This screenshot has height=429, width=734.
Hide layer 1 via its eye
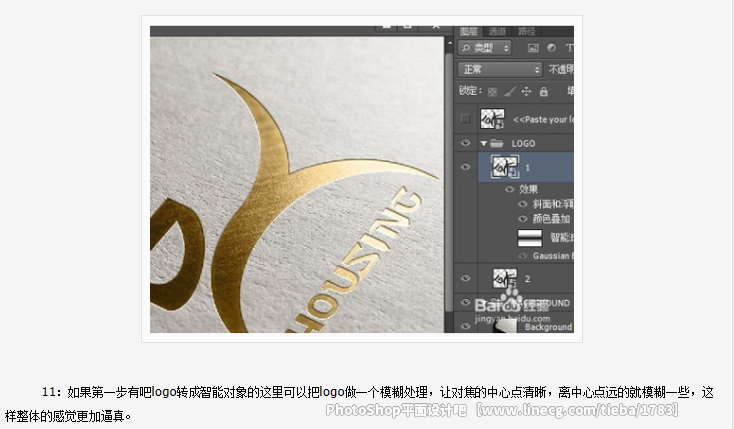coord(465,167)
